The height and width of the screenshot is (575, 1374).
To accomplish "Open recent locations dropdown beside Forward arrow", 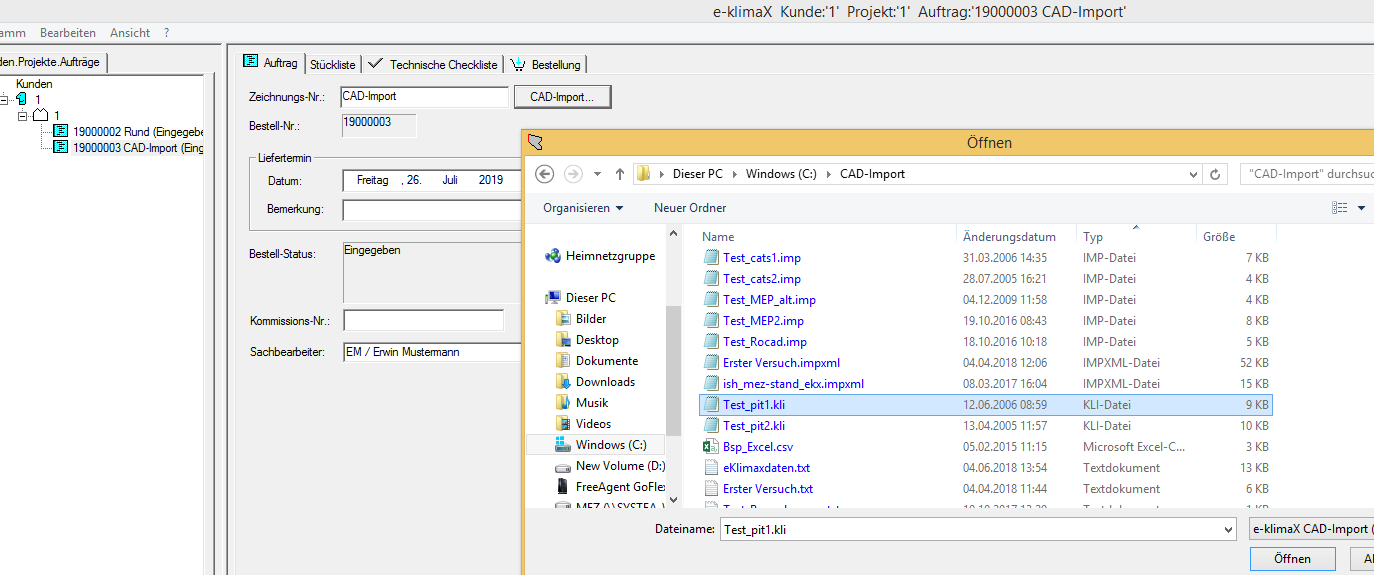I will 599,174.
